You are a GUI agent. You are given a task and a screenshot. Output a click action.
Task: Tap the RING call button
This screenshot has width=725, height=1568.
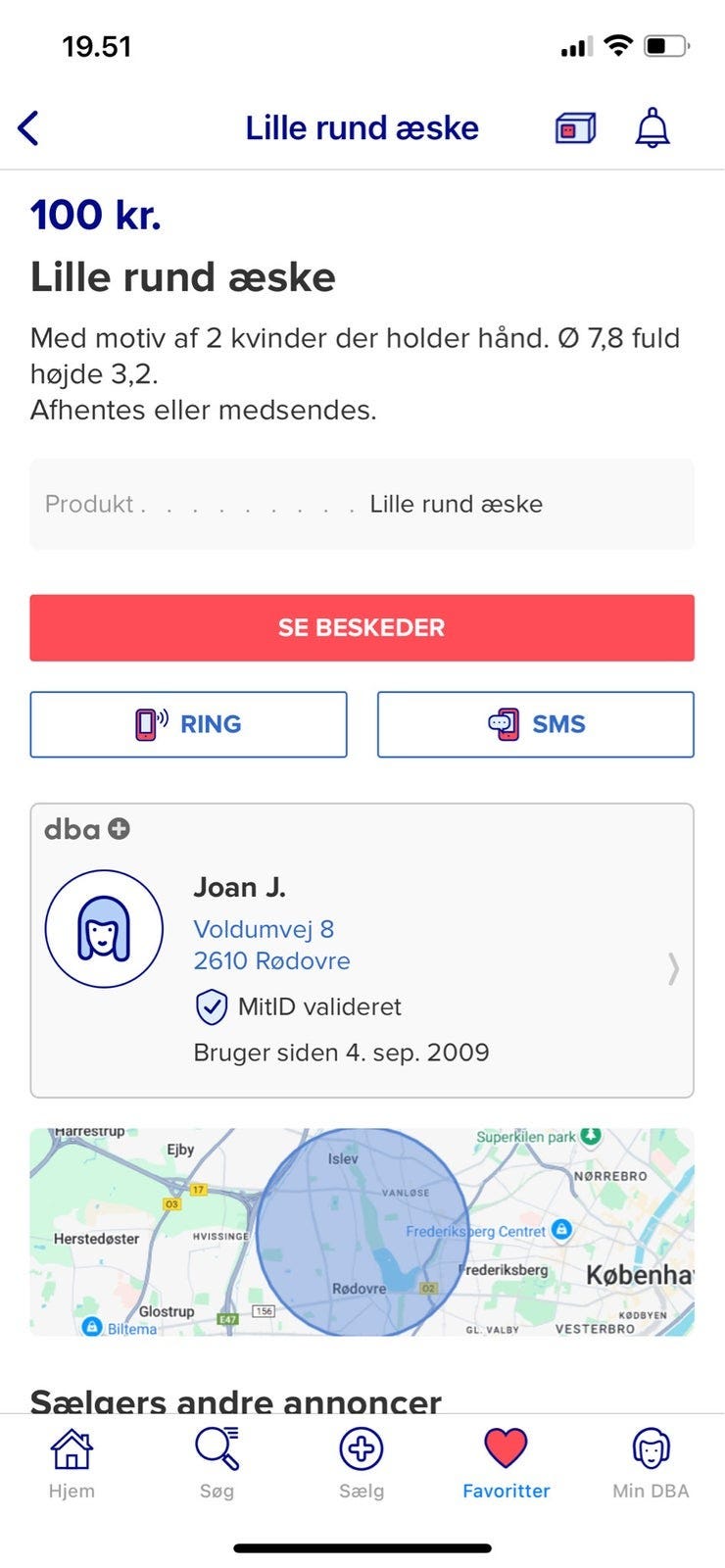188,724
